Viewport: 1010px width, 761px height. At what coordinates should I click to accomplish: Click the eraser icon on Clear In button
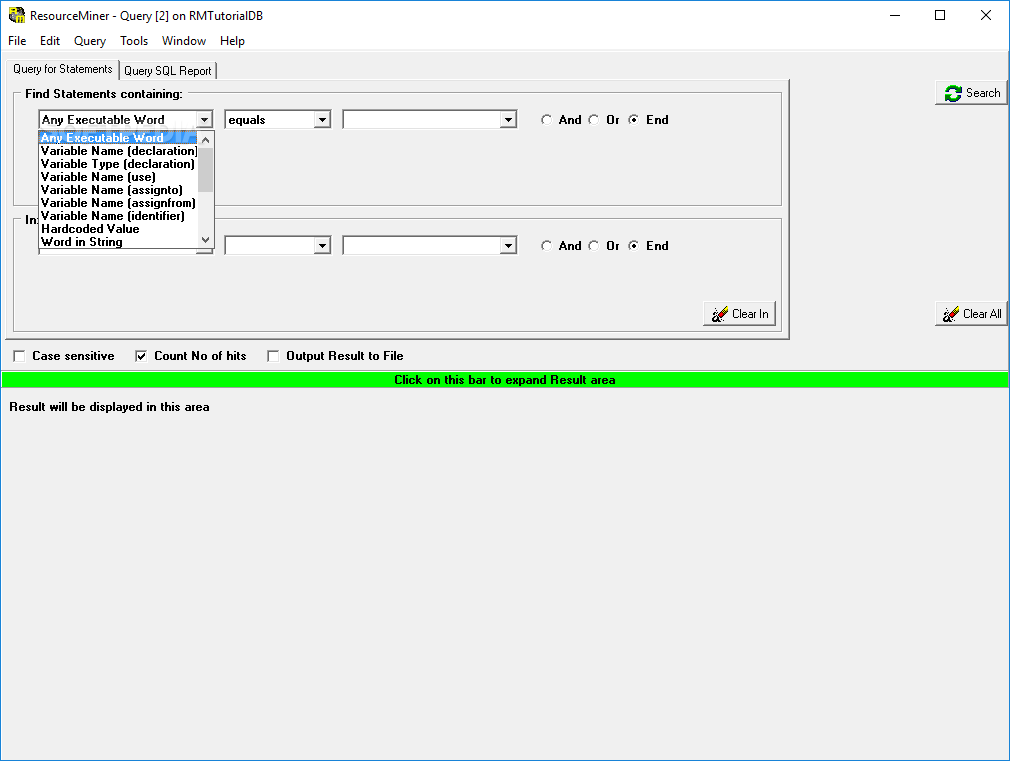coord(719,314)
